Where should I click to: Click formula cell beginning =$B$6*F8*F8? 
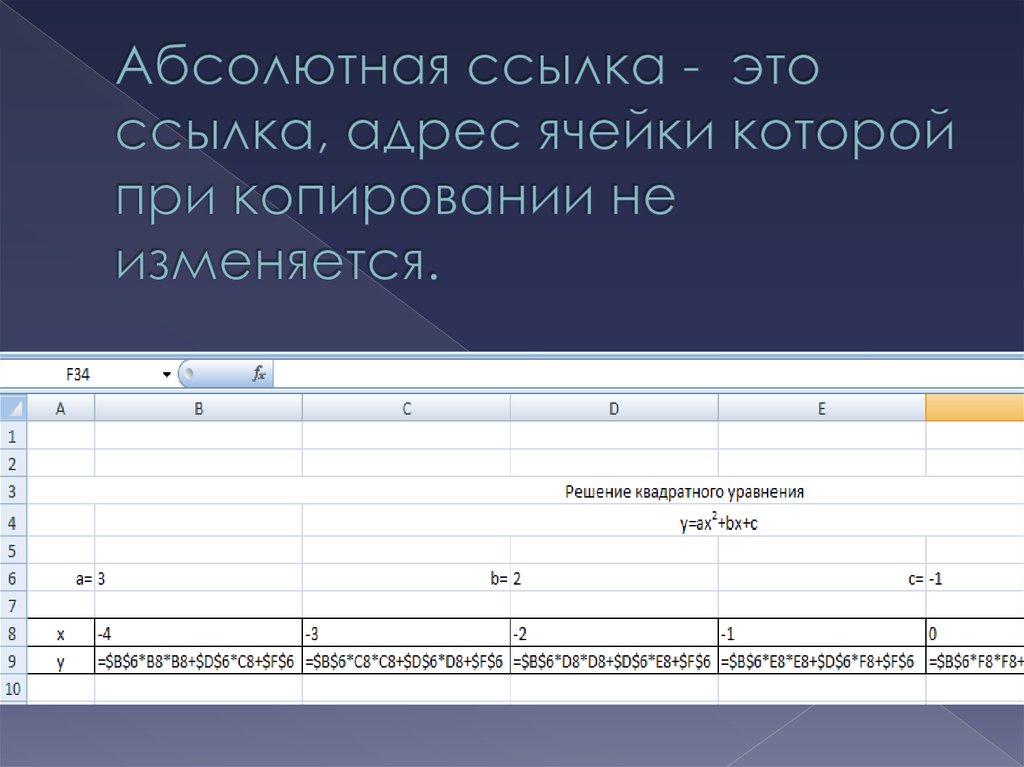[974, 661]
